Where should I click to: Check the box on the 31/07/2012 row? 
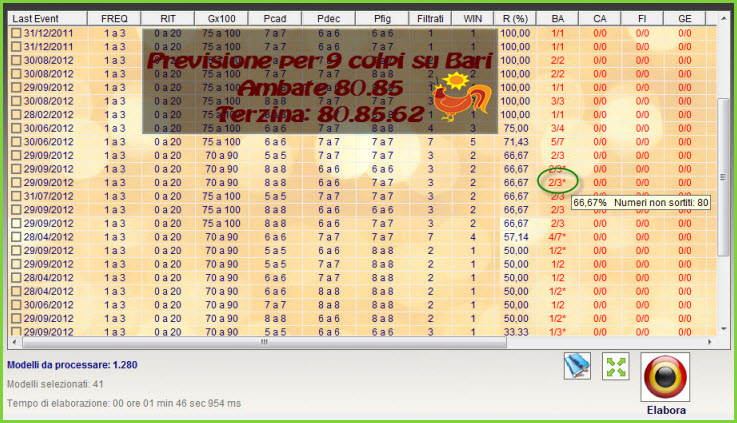[x=15, y=196]
